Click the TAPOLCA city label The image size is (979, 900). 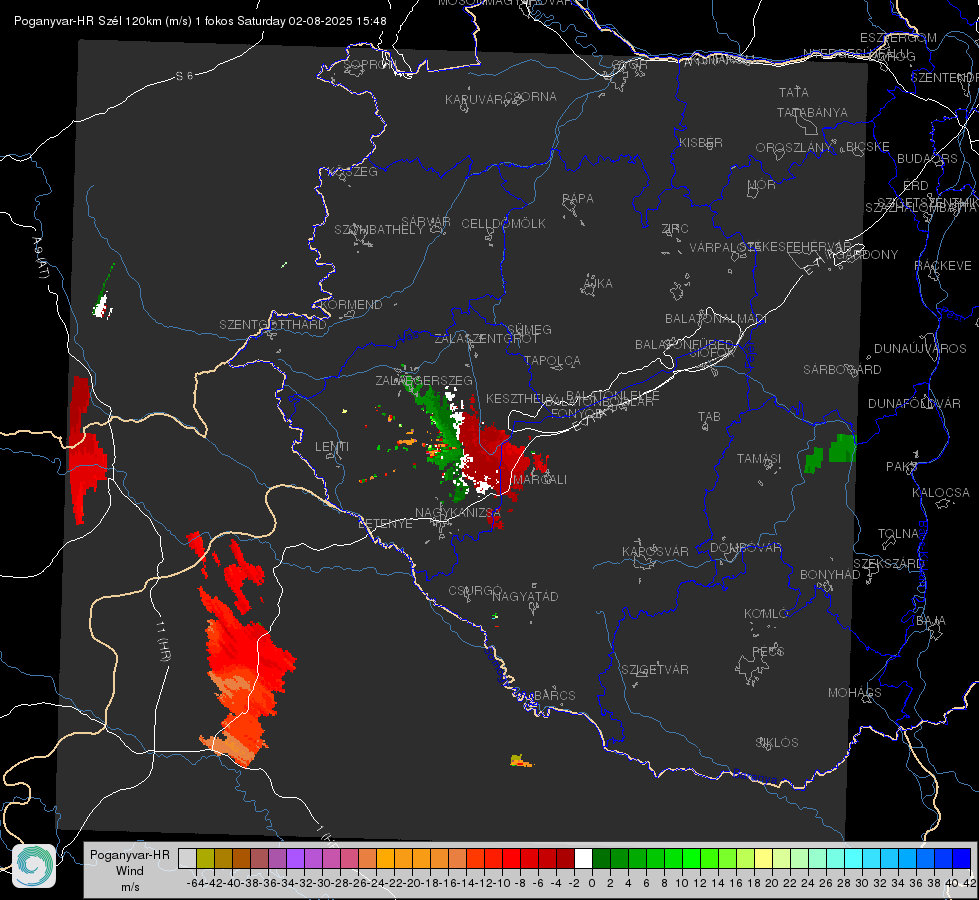click(552, 361)
